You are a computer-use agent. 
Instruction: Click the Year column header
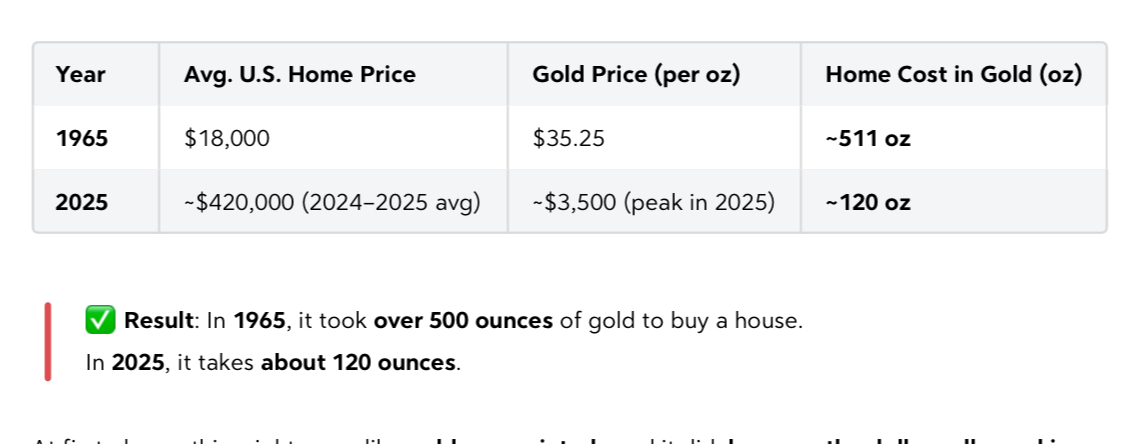(81, 74)
